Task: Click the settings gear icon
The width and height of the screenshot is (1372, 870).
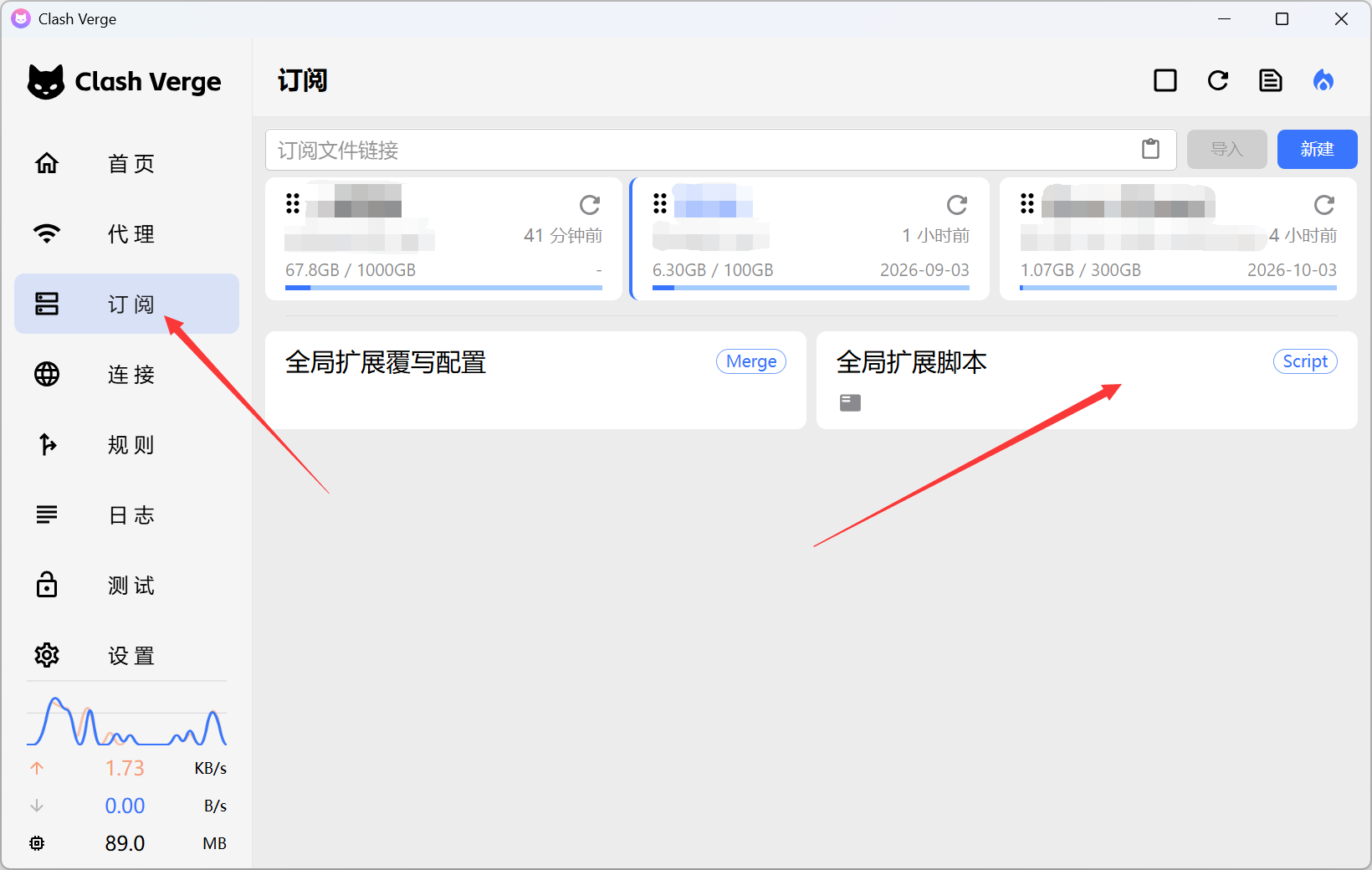Action: [47, 655]
